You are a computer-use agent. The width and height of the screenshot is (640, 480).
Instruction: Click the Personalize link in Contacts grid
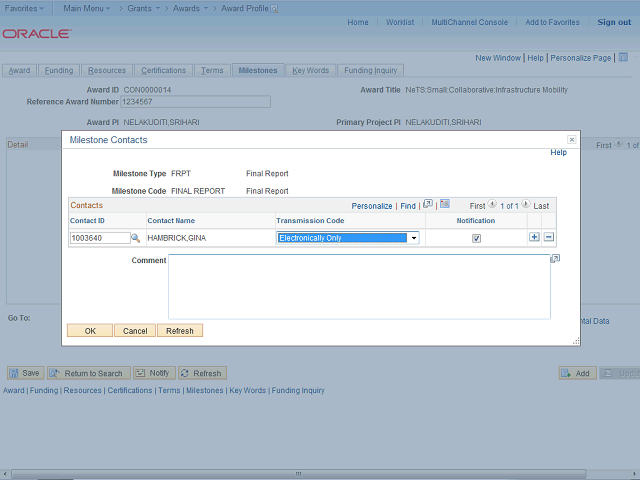372,206
